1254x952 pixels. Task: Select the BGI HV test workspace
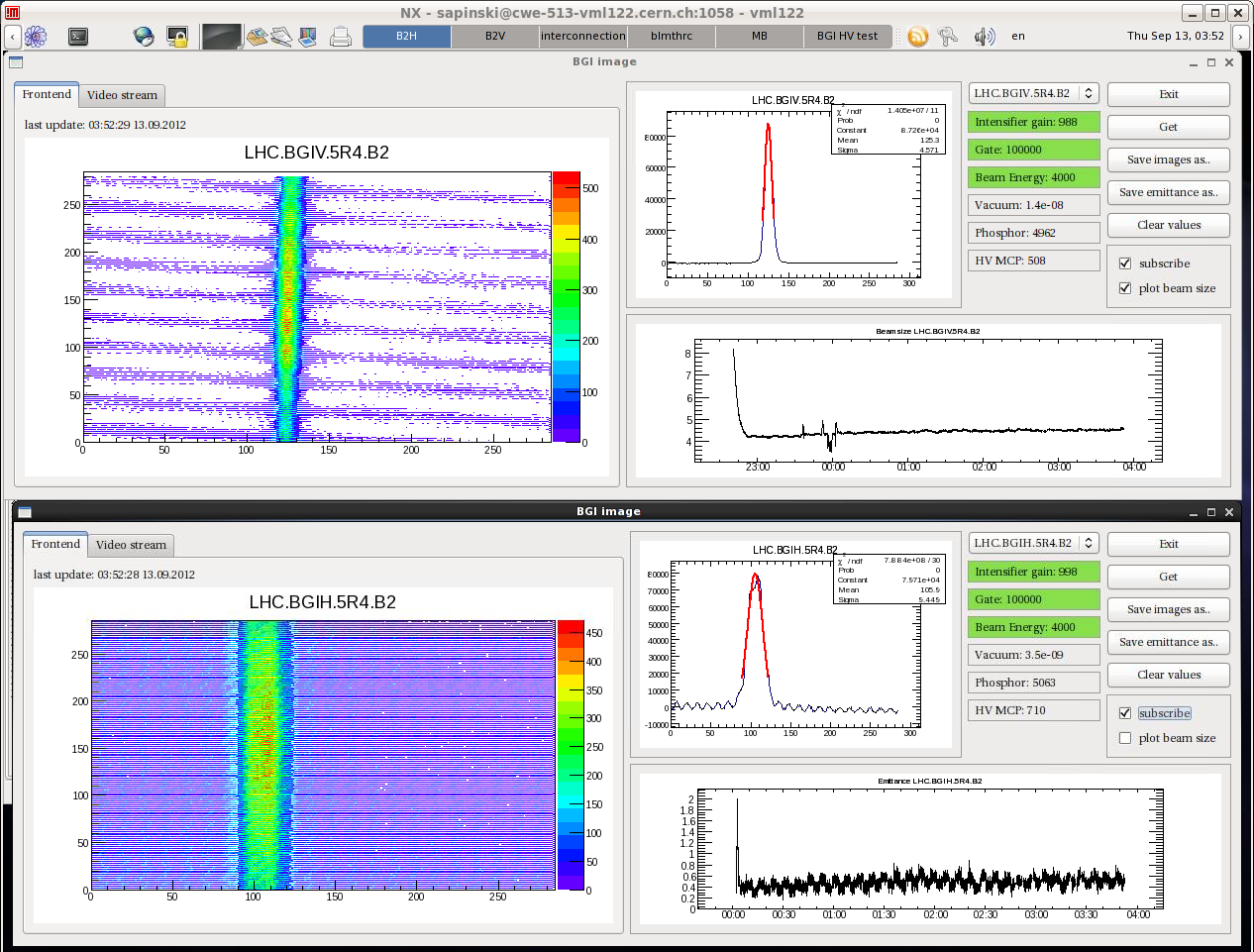(847, 36)
